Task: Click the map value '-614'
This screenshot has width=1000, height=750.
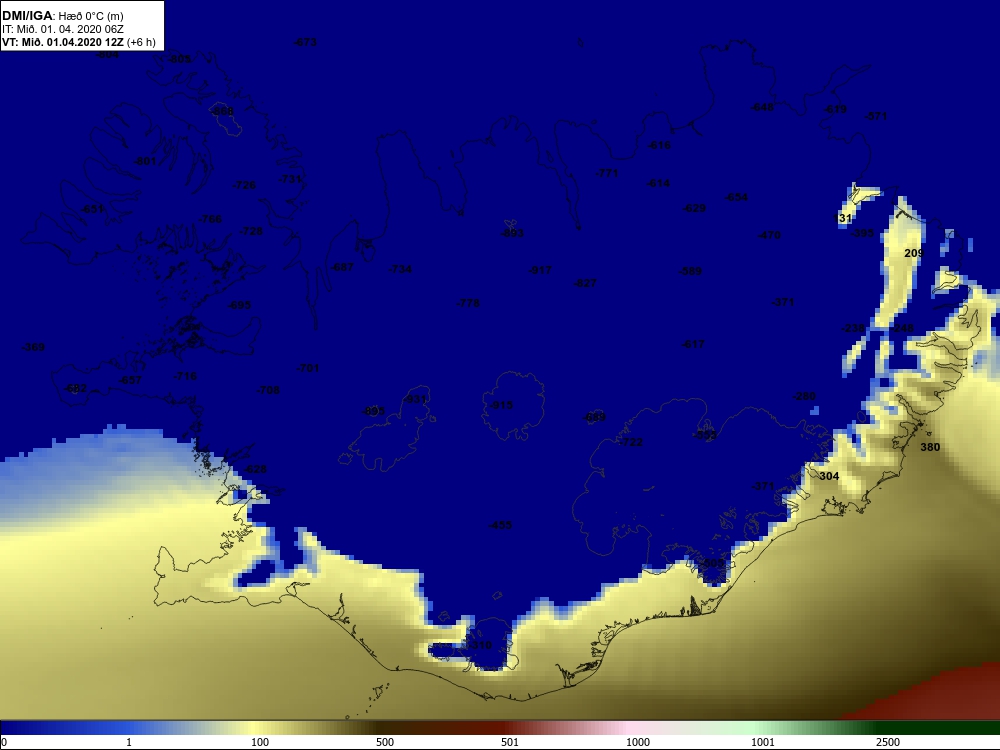Action: pos(659,183)
